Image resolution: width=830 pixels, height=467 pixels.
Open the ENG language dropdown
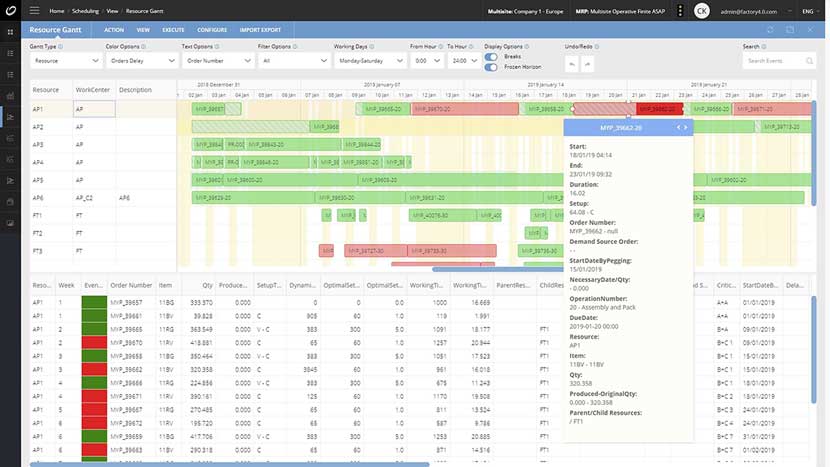point(812,11)
